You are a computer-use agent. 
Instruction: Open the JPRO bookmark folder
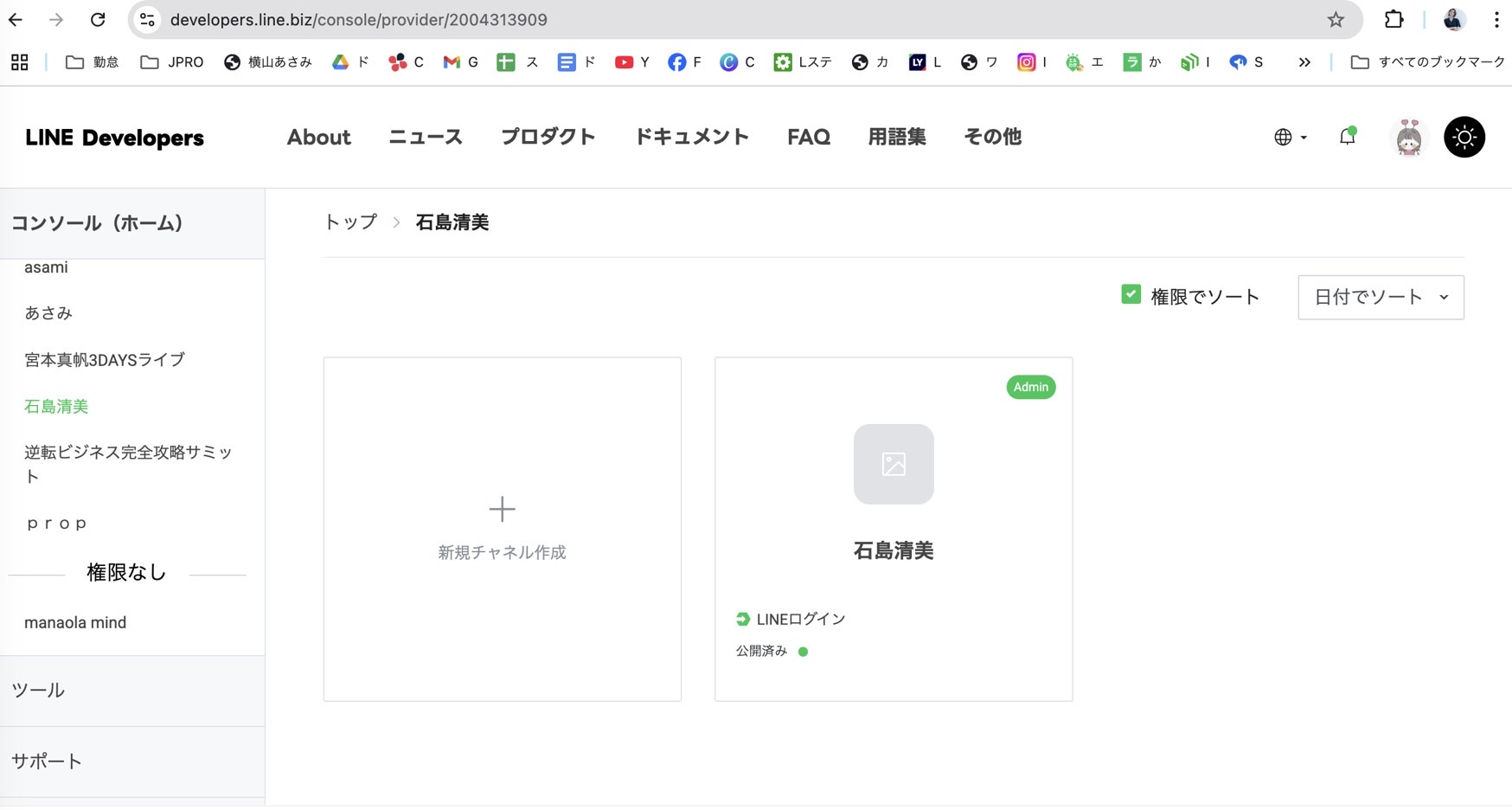[x=172, y=62]
